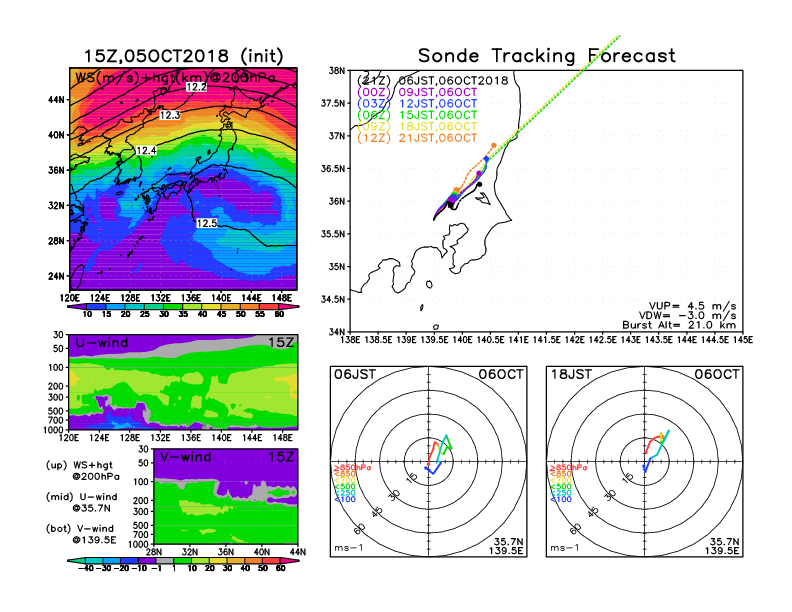Pick the yellow '(09Z) 18JST,06OCT' legend entry
Viewport: 792px width, 612px height.
click(x=417, y=126)
